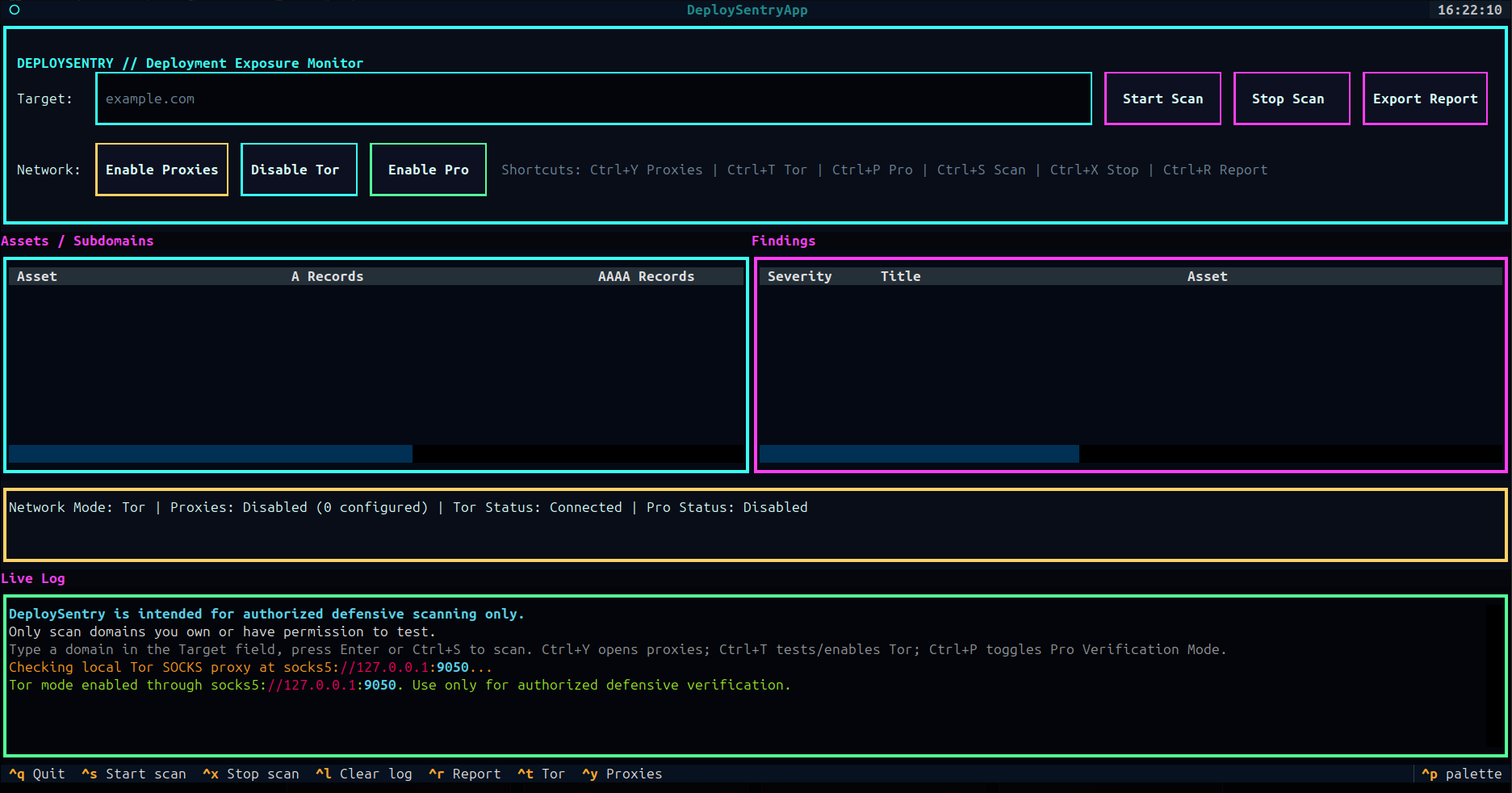Click the 'Checking local Tor SOCKS proxy' log line

tap(250, 667)
